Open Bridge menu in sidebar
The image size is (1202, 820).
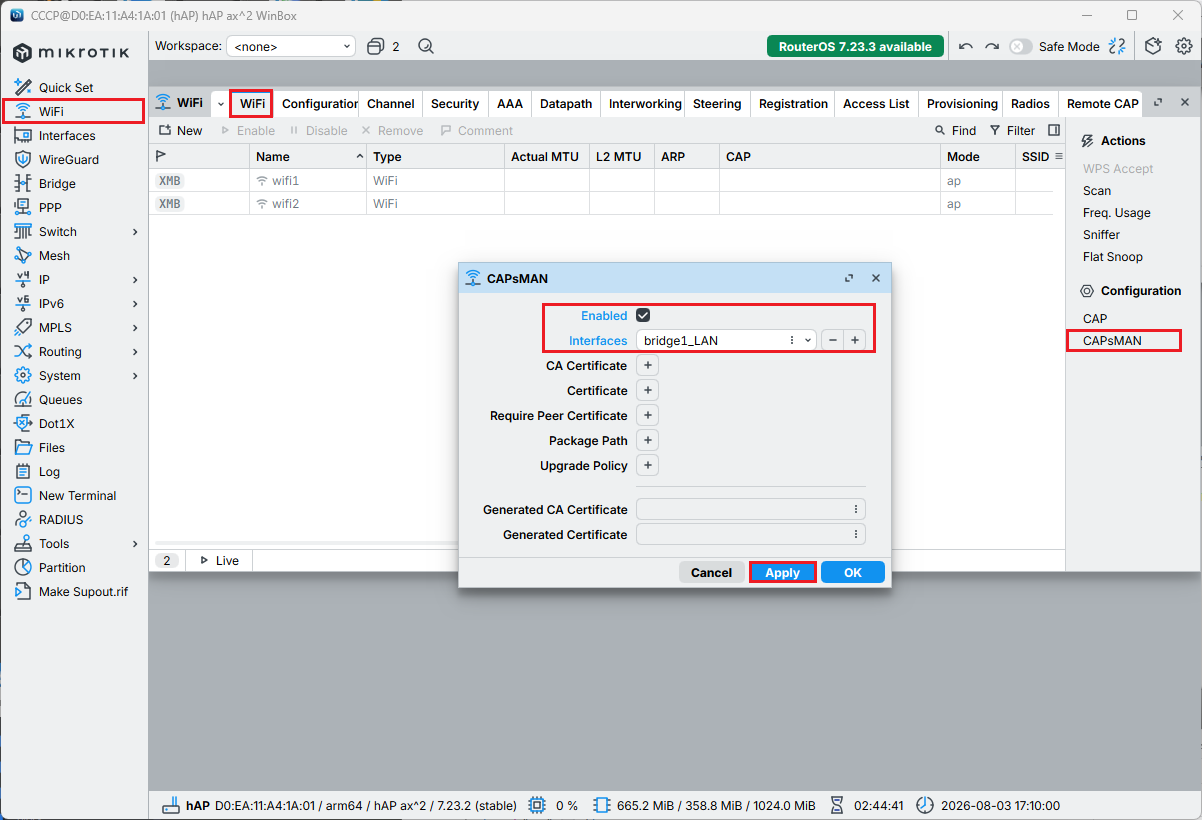57,184
